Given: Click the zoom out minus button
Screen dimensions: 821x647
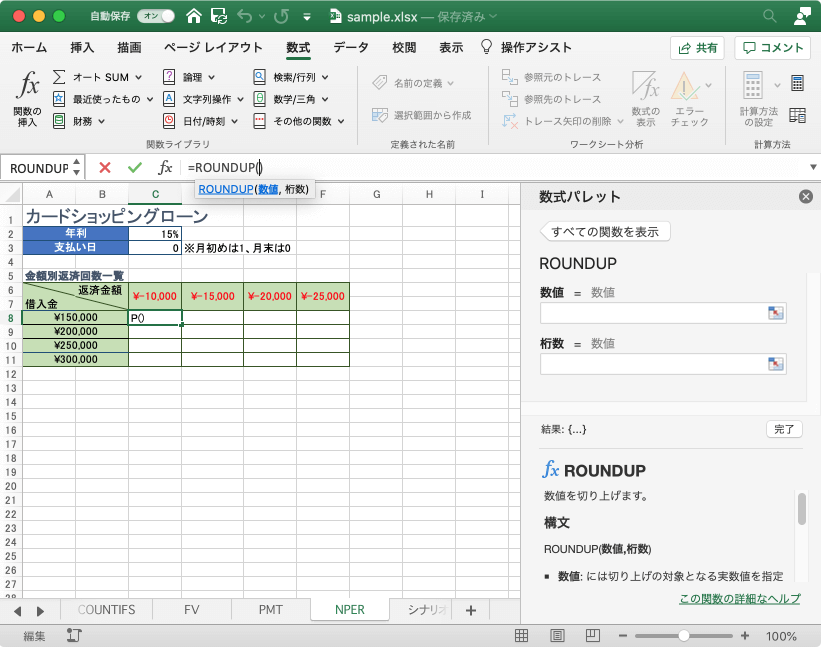Looking at the screenshot, I should (x=623, y=636).
